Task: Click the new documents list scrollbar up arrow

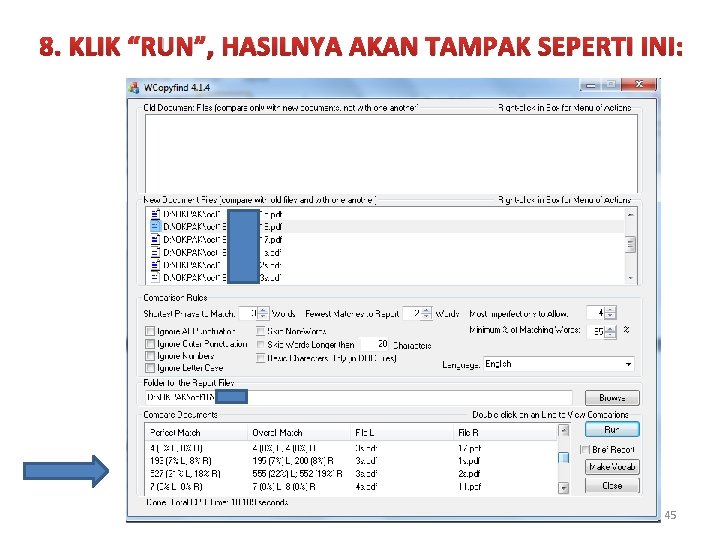Action: point(630,214)
